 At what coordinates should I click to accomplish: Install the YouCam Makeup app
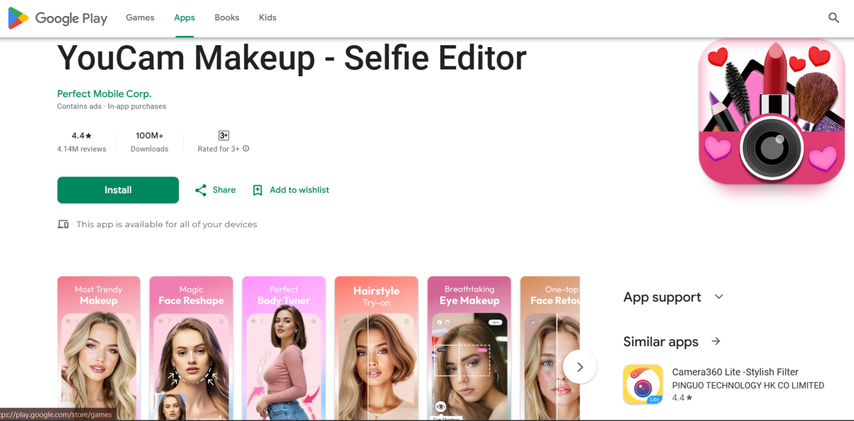click(x=118, y=190)
